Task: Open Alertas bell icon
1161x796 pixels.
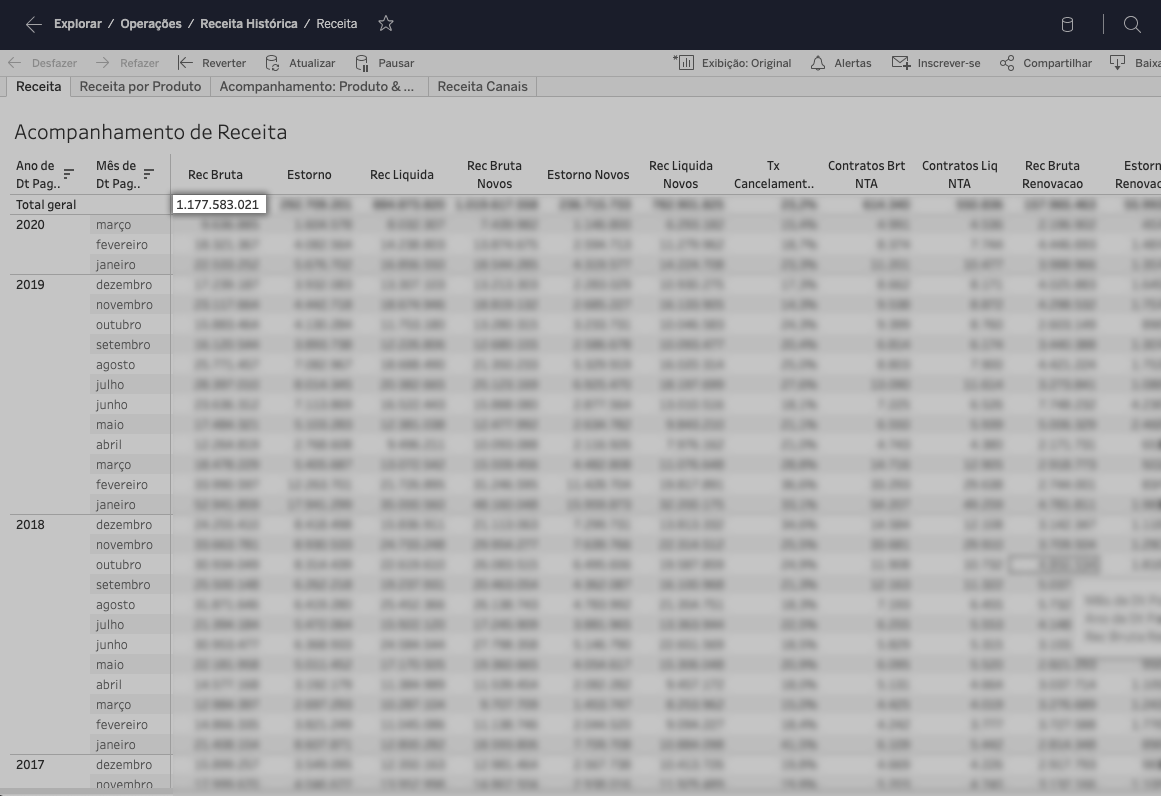Action: [840, 63]
